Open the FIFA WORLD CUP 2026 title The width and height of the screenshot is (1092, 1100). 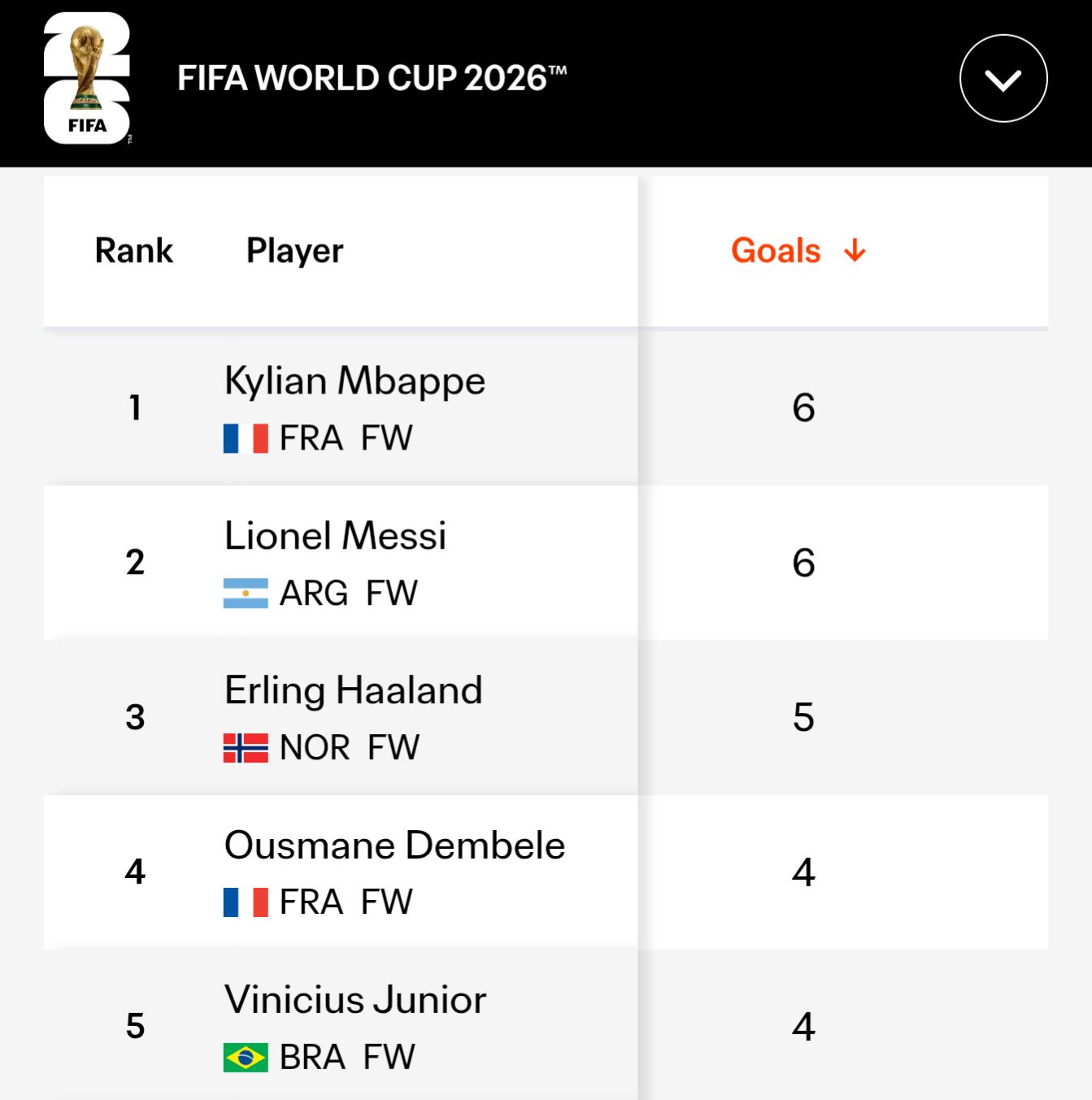(x=372, y=78)
